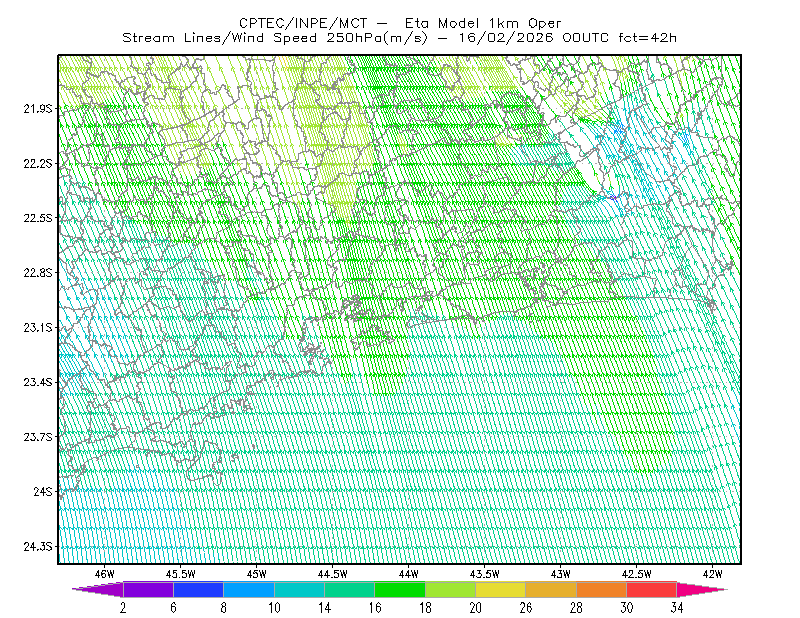Click the color bar value label '30'

(x=627, y=608)
